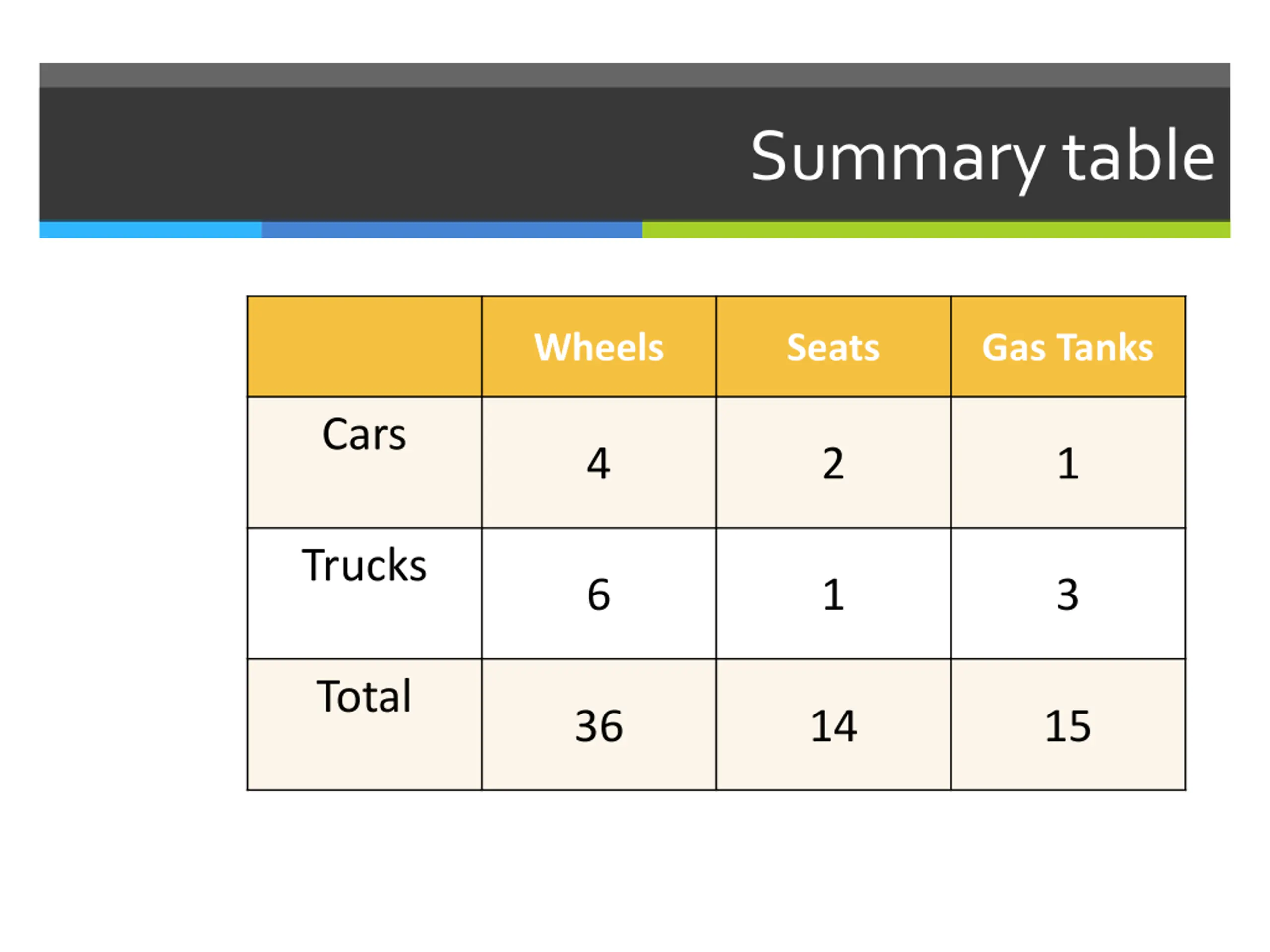1270x952 pixels.
Task: Click the light blue accent bar segment
Action: [x=150, y=230]
